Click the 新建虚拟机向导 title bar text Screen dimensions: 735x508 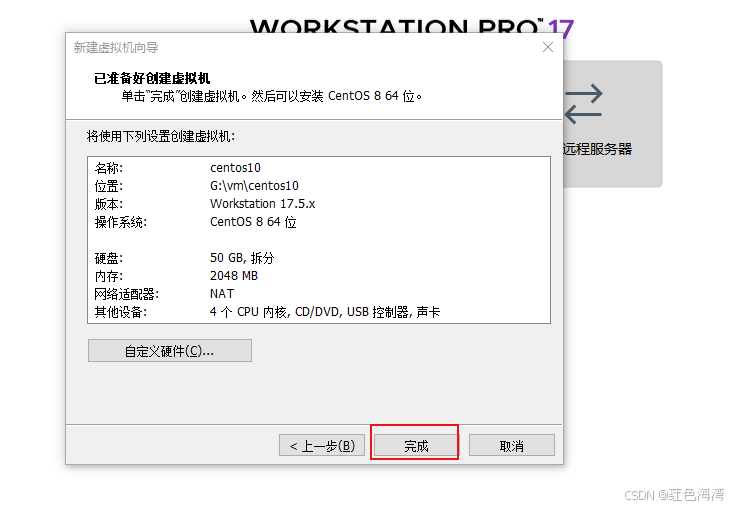(116, 47)
